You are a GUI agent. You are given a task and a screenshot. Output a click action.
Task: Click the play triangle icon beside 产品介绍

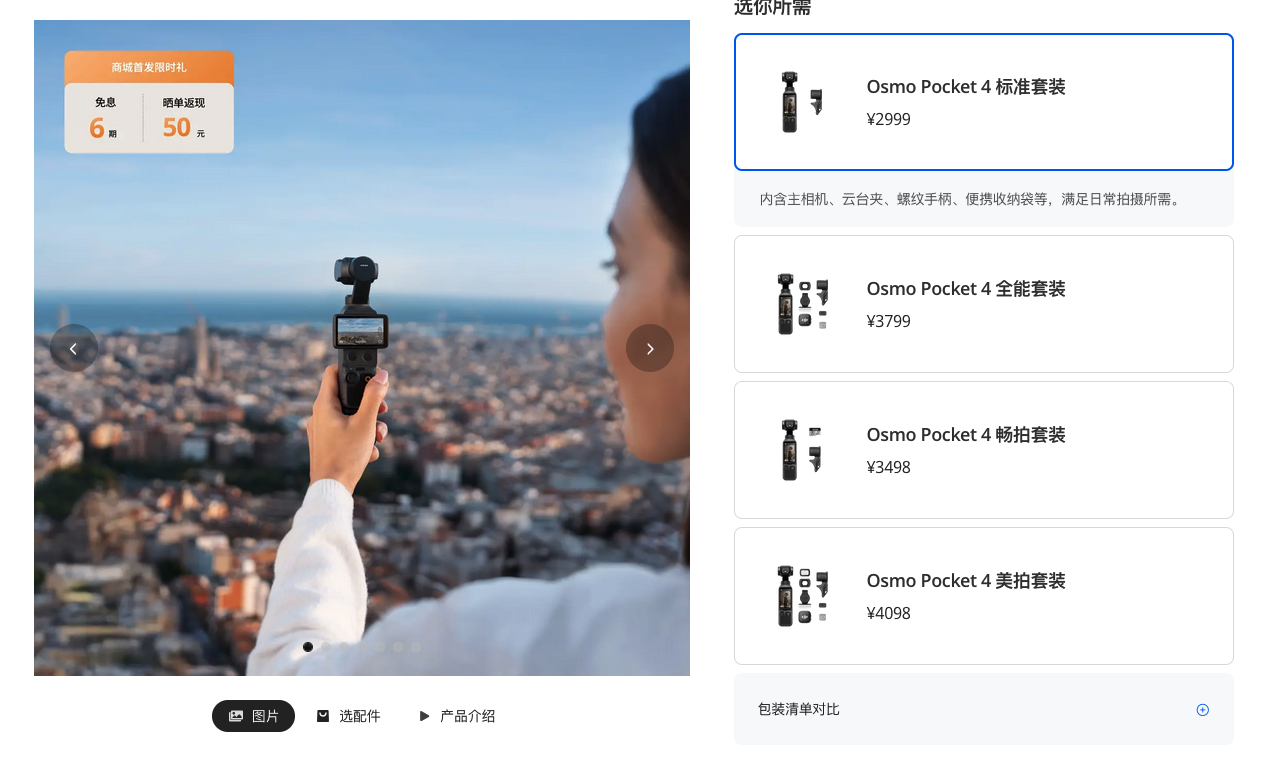[x=424, y=716]
